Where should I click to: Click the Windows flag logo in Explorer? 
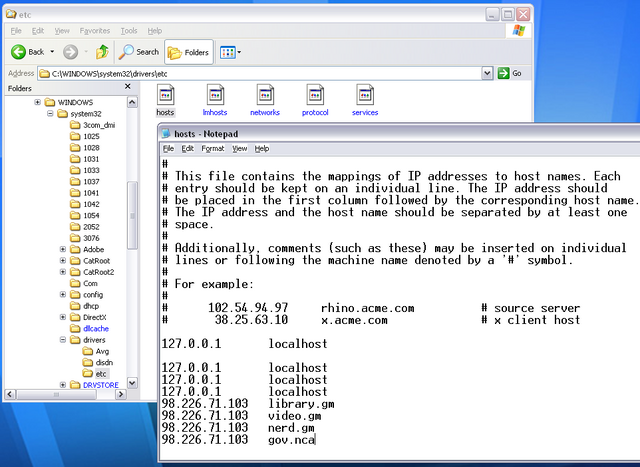point(519,31)
